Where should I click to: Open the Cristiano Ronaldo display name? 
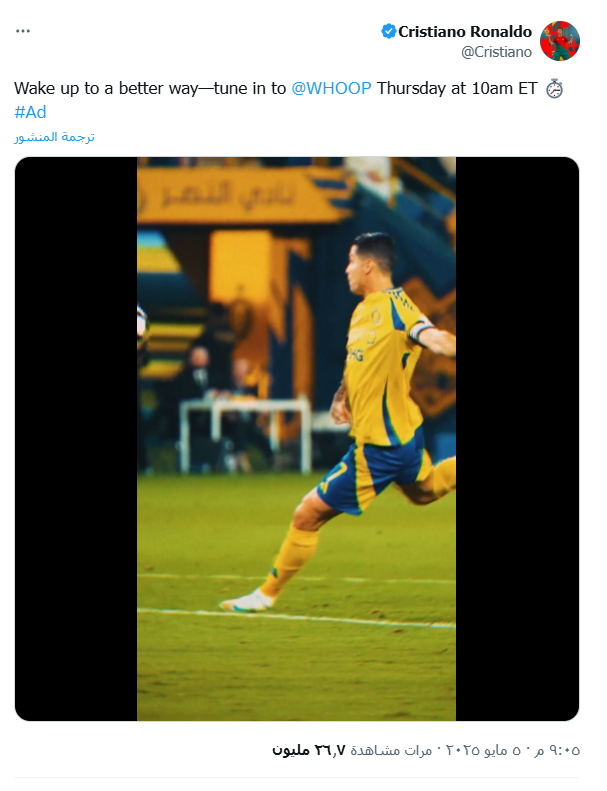click(465, 31)
